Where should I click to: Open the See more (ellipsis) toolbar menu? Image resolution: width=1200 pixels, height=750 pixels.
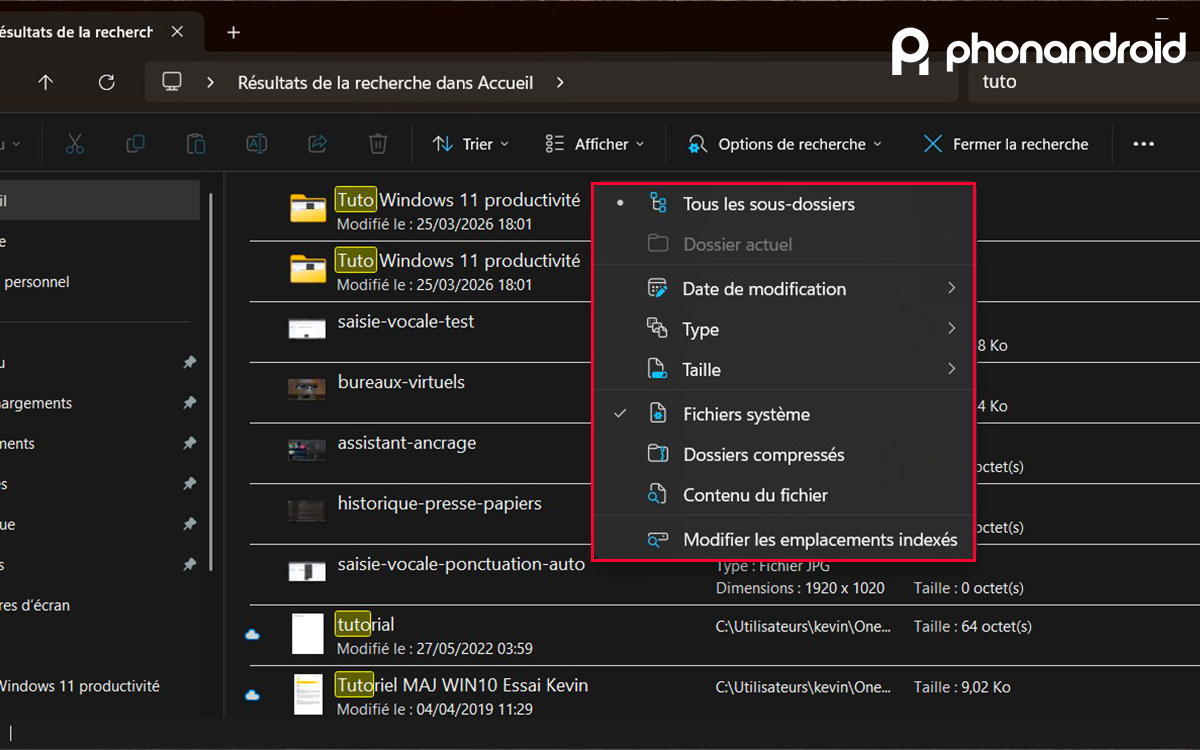pyautogui.click(x=1143, y=143)
